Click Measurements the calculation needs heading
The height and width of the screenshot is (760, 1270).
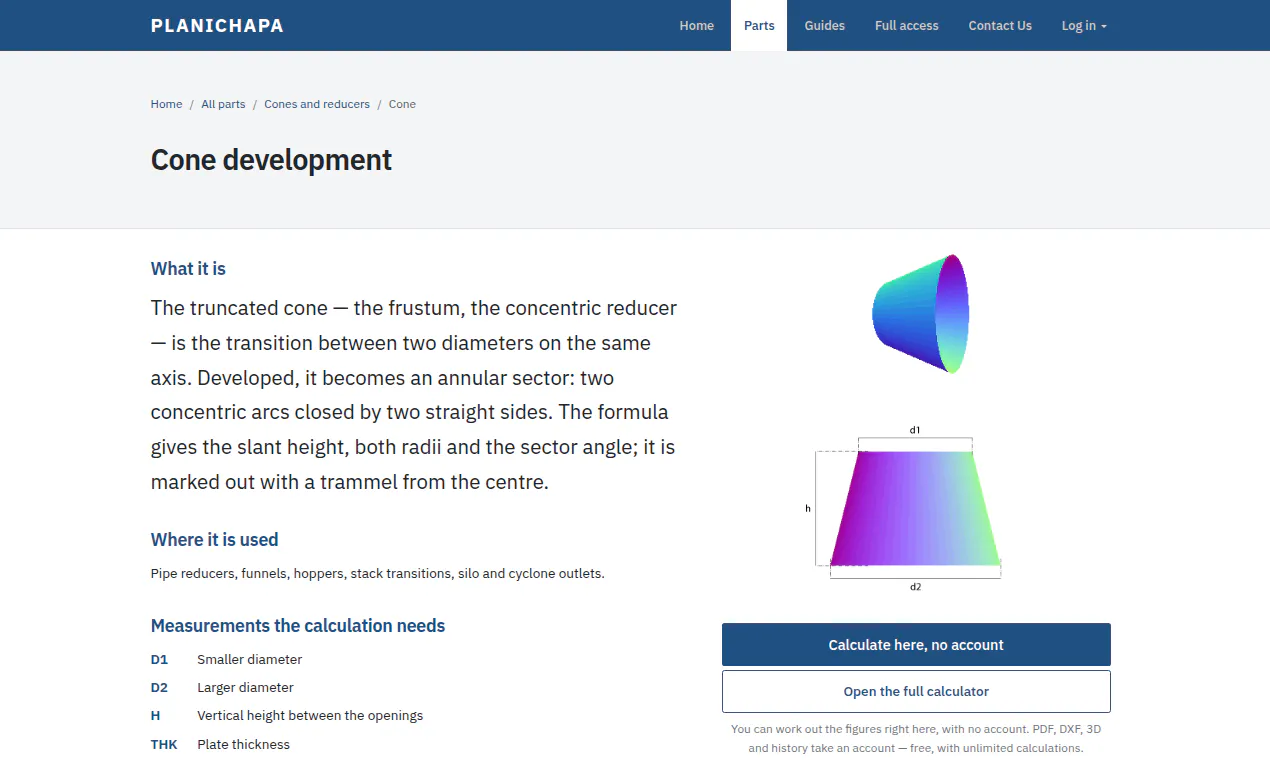298,626
